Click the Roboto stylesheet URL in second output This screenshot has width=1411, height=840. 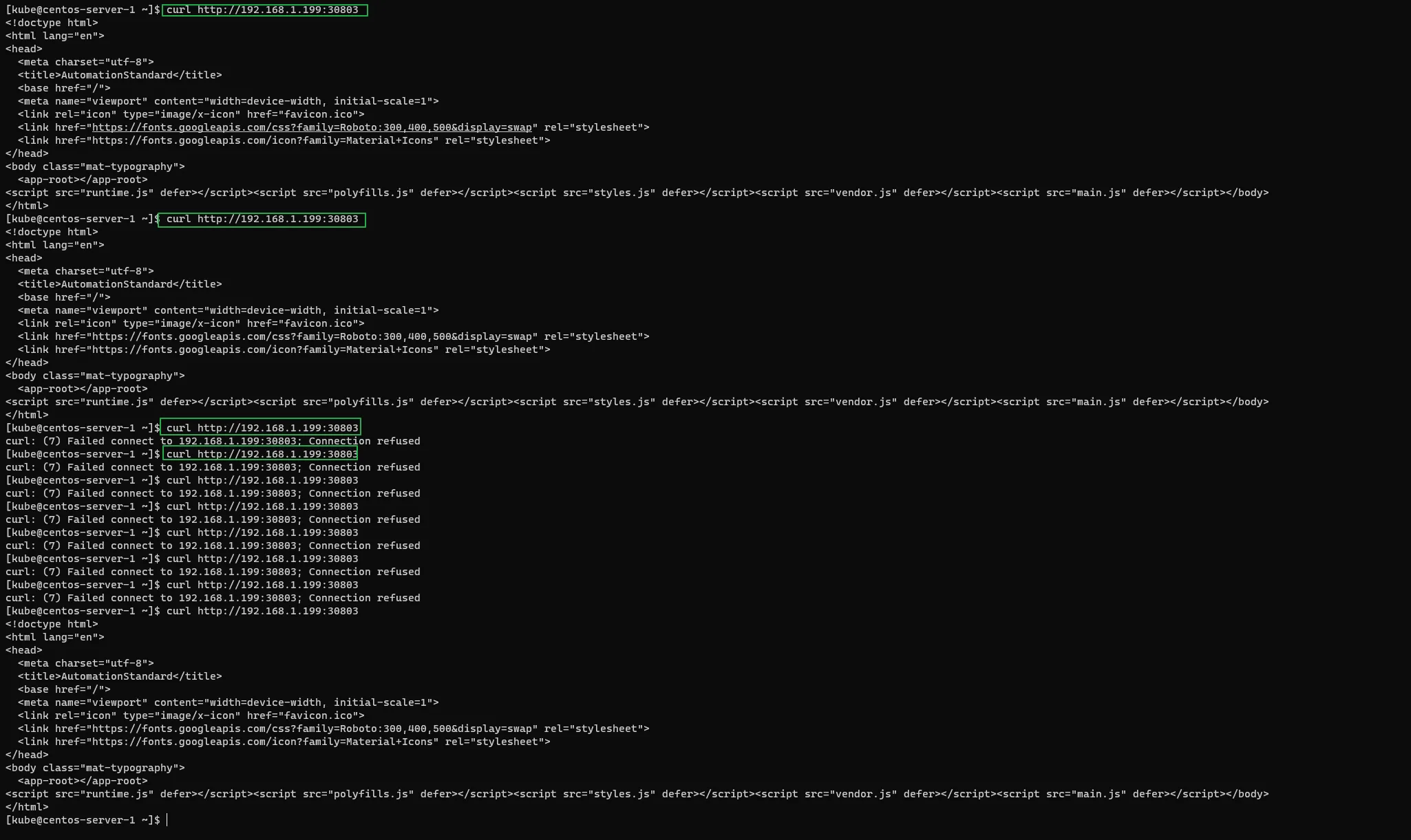coord(312,336)
